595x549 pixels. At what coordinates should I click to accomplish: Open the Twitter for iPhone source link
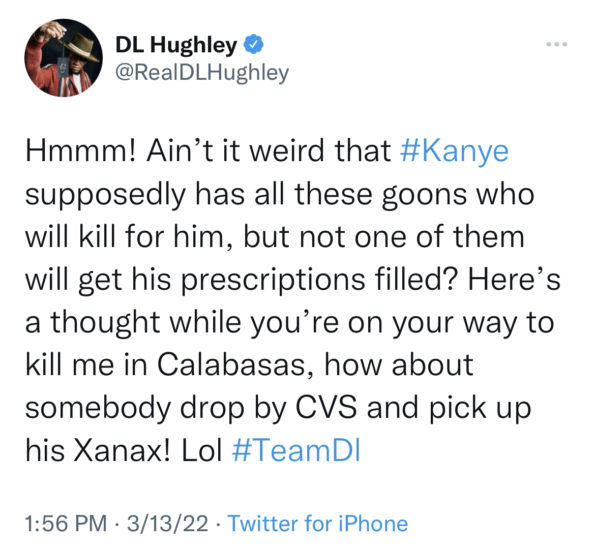coord(318,524)
